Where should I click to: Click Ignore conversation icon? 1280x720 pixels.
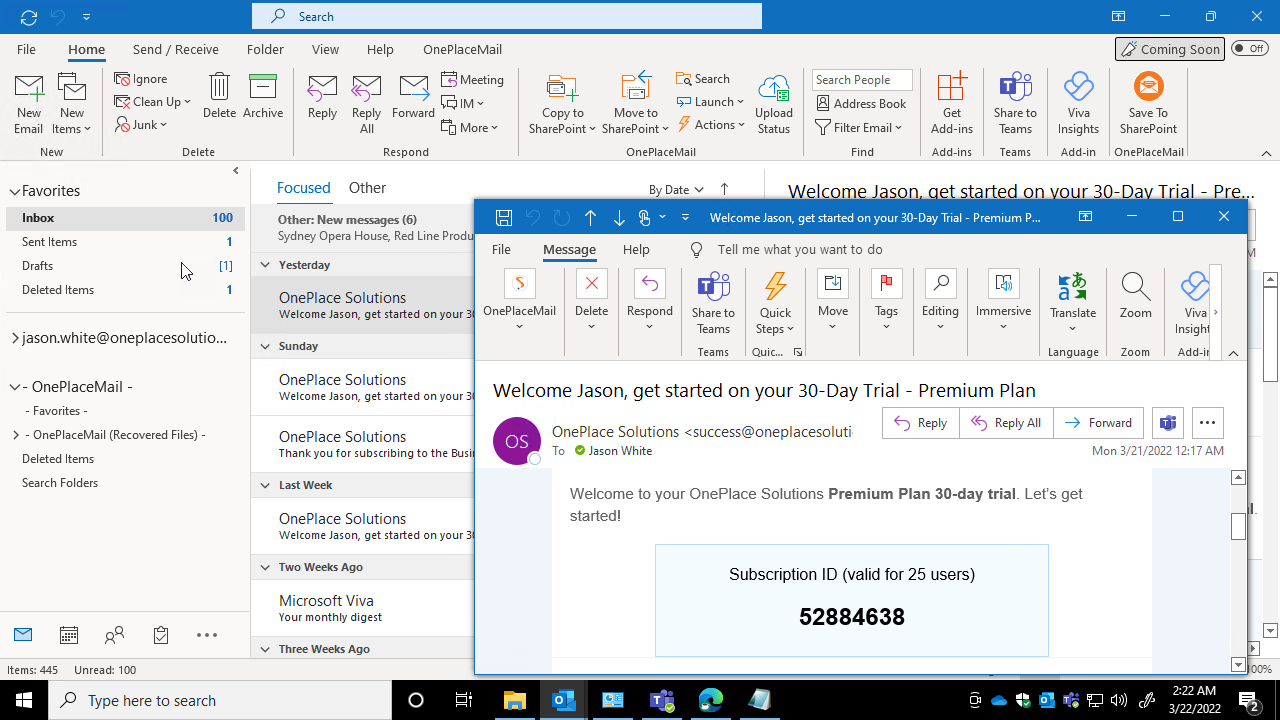tap(141, 79)
